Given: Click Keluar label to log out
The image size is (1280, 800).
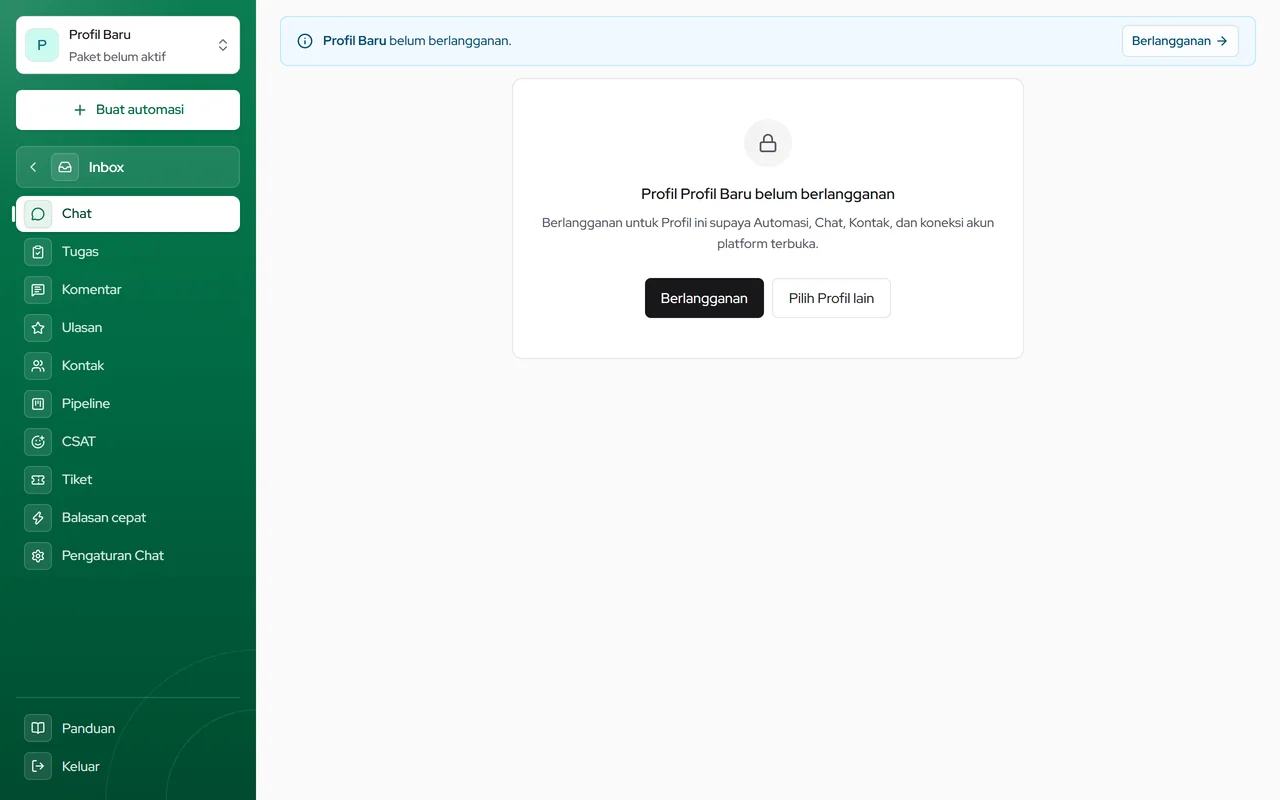Looking at the screenshot, I should click(81, 766).
